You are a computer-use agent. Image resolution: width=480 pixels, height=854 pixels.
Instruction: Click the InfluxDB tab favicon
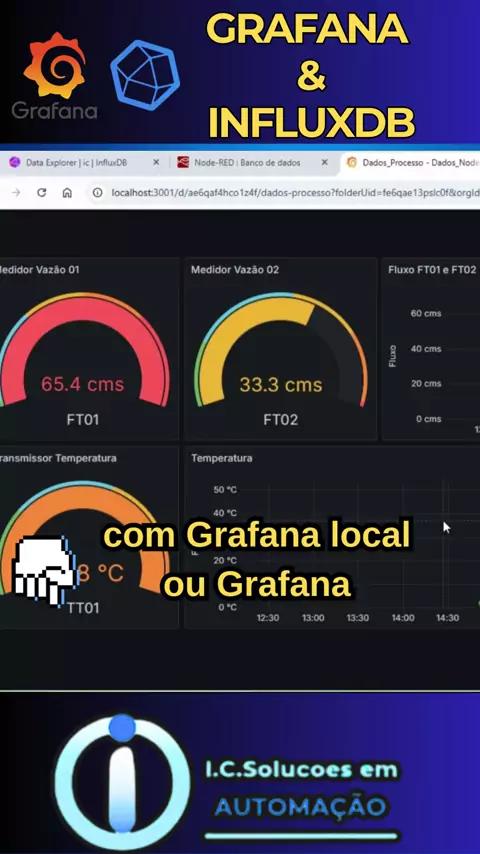pyautogui.click(x=15, y=162)
